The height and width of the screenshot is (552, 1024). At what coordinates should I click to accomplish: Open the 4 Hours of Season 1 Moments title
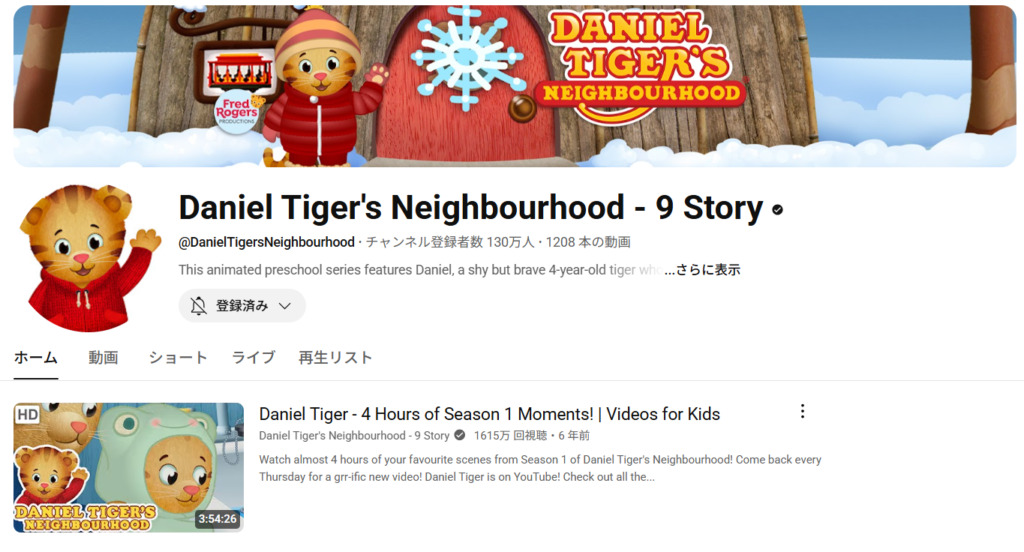(x=489, y=414)
